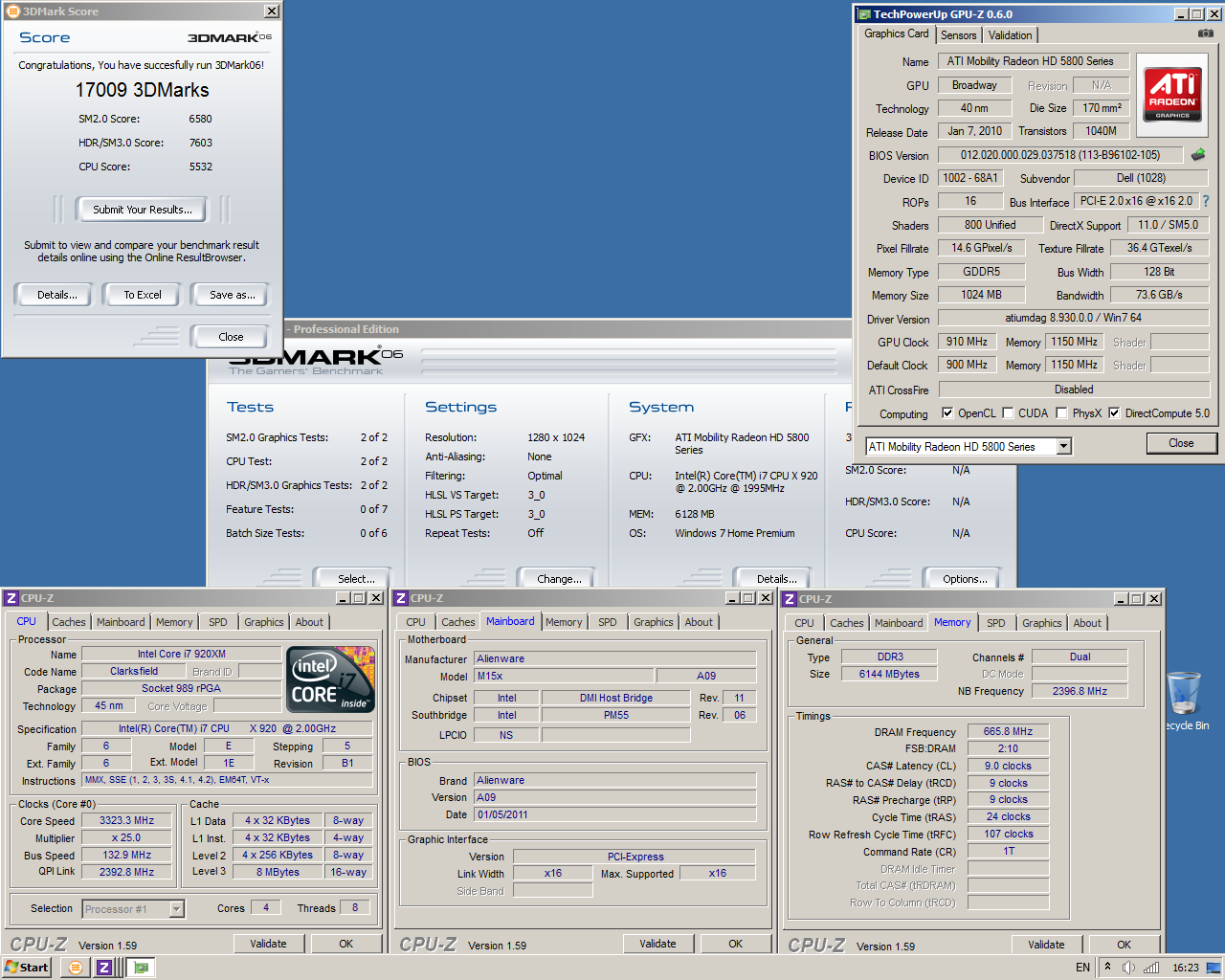Click the EN language indicator

coord(1082,968)
